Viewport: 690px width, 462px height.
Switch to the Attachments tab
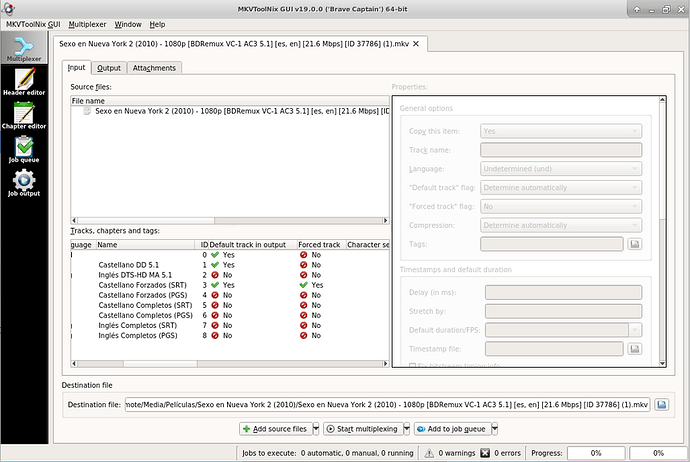(x=154, y=68)
